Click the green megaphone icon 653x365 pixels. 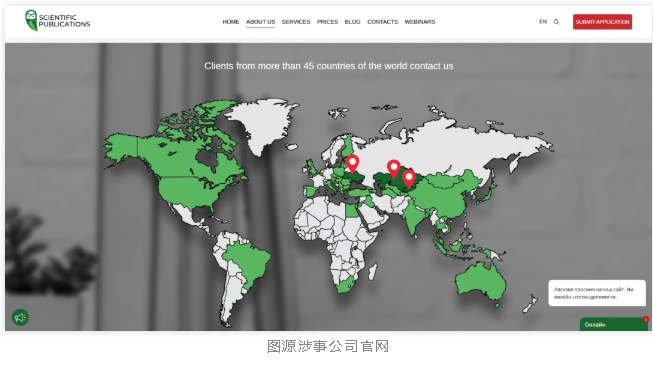click(20, 318)
